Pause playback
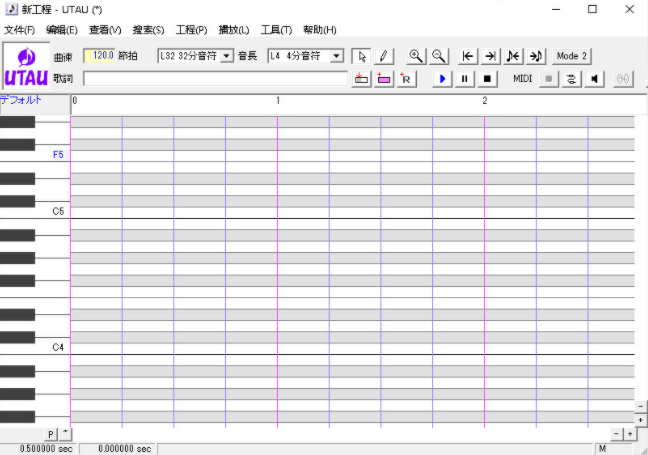The height and width of the screenshot is (455, 648). (x=464, y=78)
